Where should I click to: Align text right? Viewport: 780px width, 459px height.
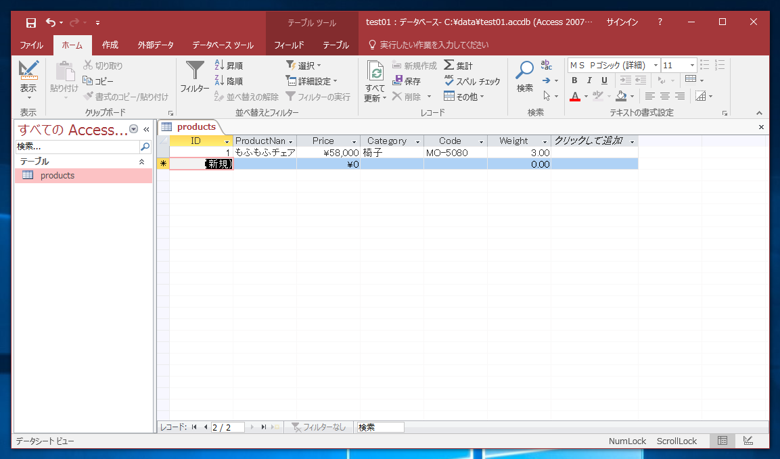tap(680, 96)
